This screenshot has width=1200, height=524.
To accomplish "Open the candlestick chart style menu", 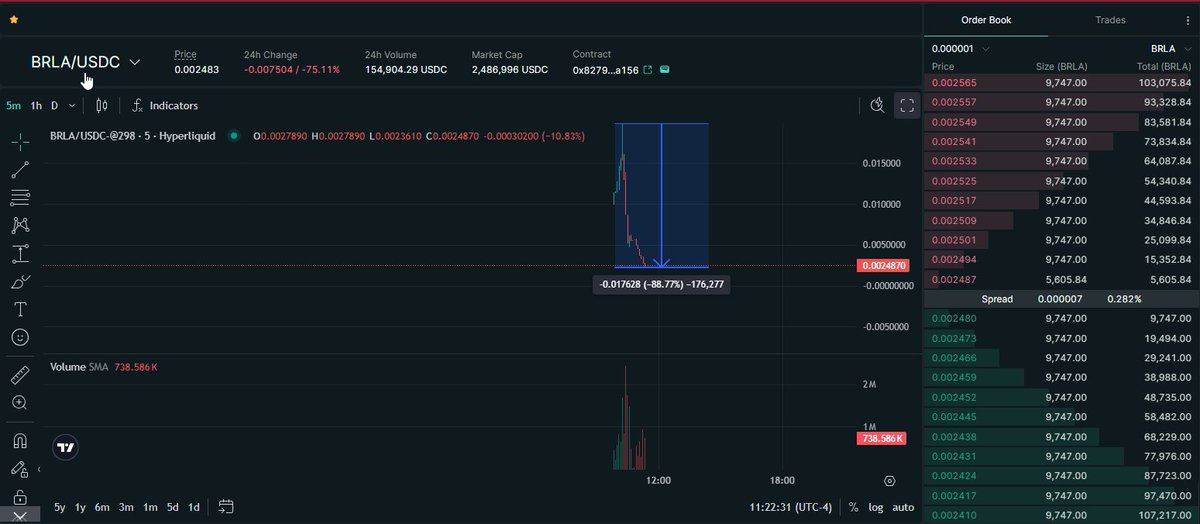I will [x=101, y=105].
